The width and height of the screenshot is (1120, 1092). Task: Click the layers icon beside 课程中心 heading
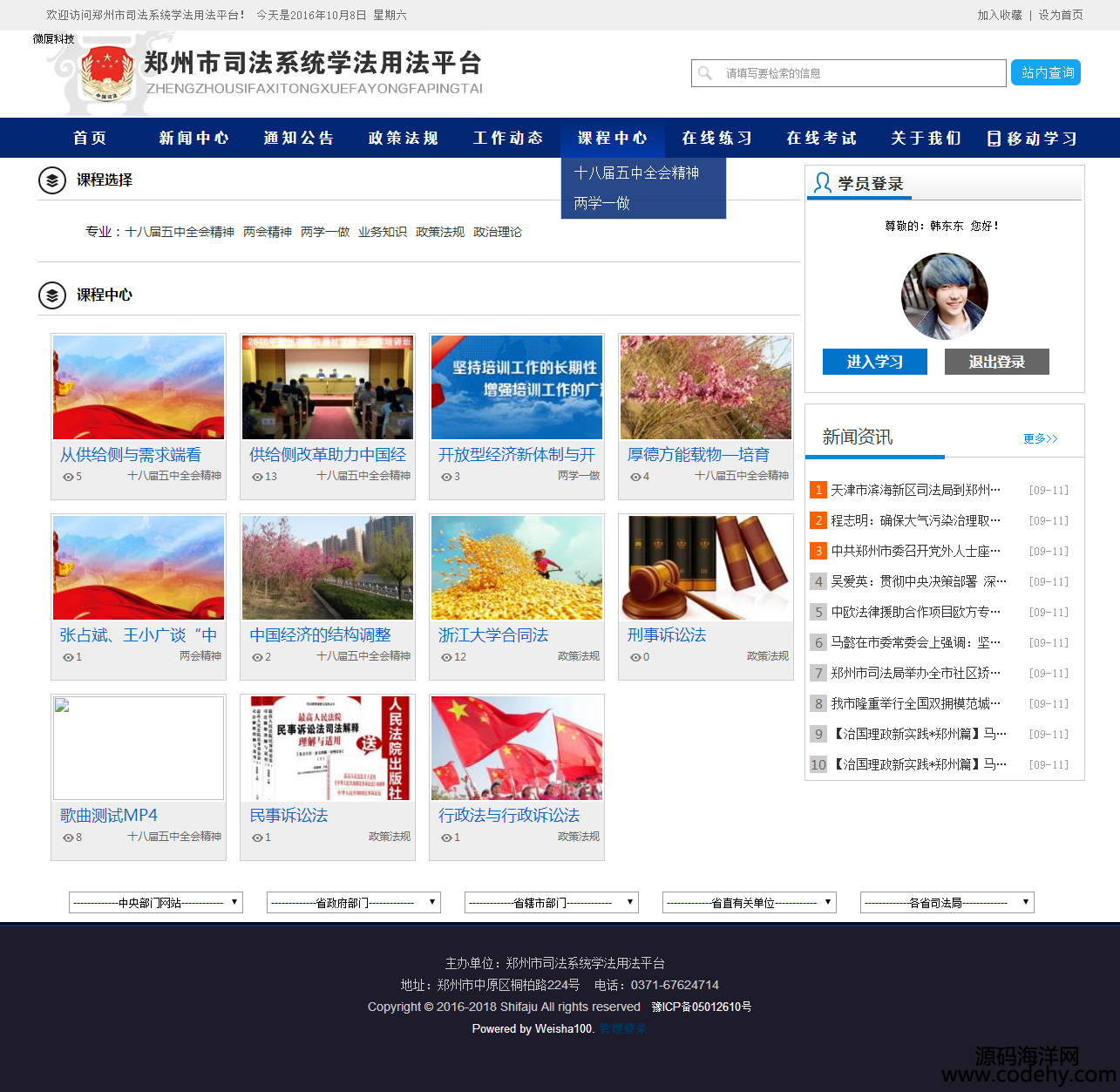point(52,295)
